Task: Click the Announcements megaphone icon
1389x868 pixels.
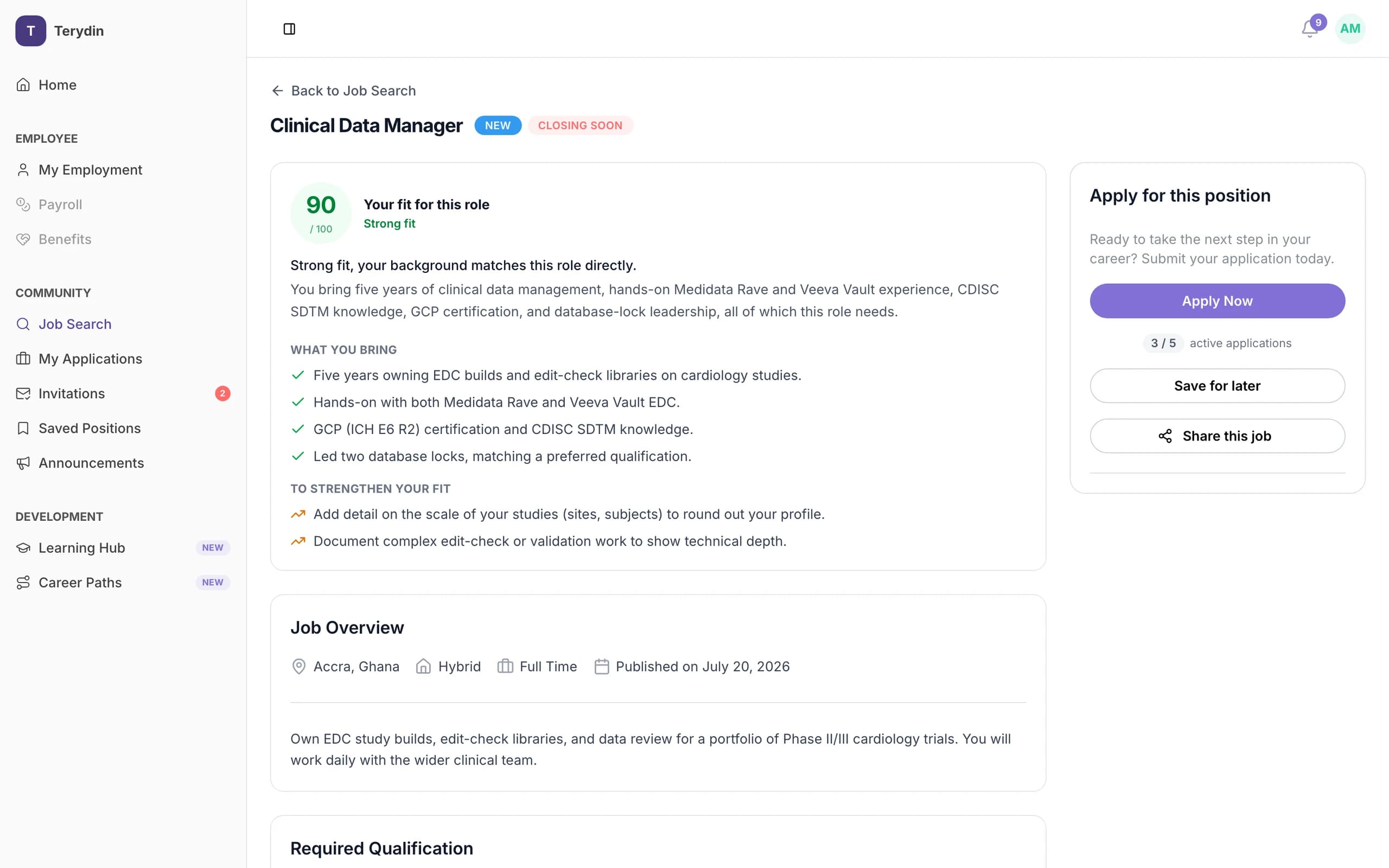Action: tap(23, 463)
